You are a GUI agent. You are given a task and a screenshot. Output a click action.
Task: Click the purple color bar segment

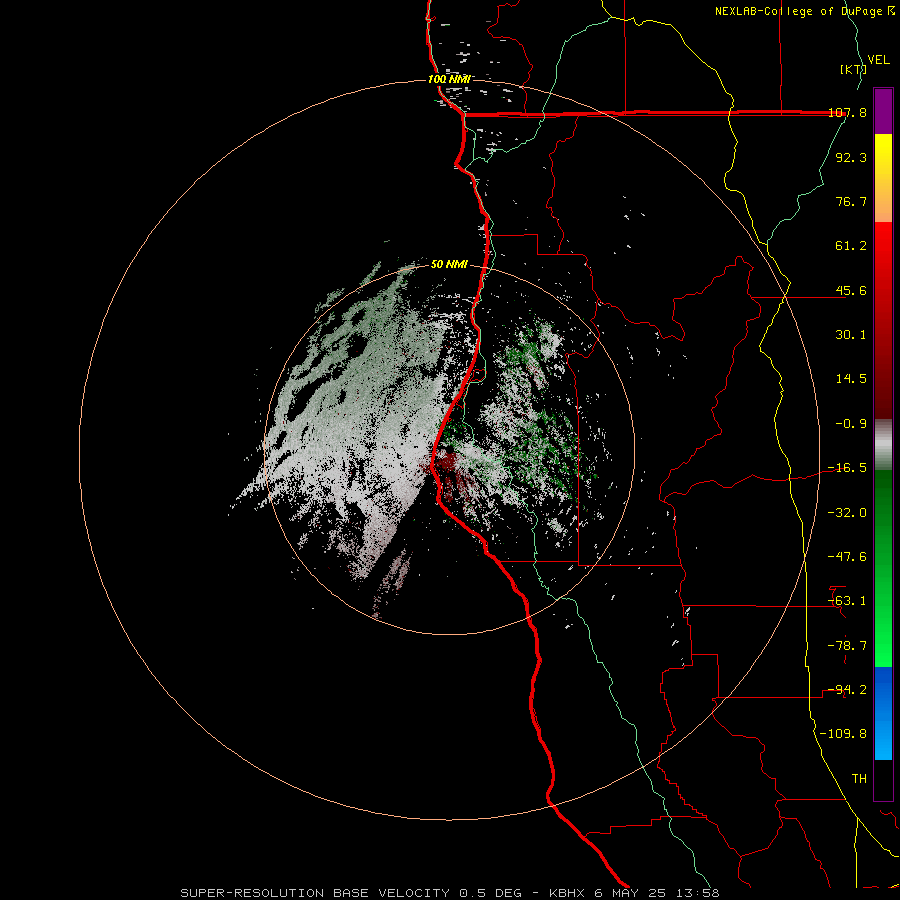pyautogui.click(x=883, y=111)
